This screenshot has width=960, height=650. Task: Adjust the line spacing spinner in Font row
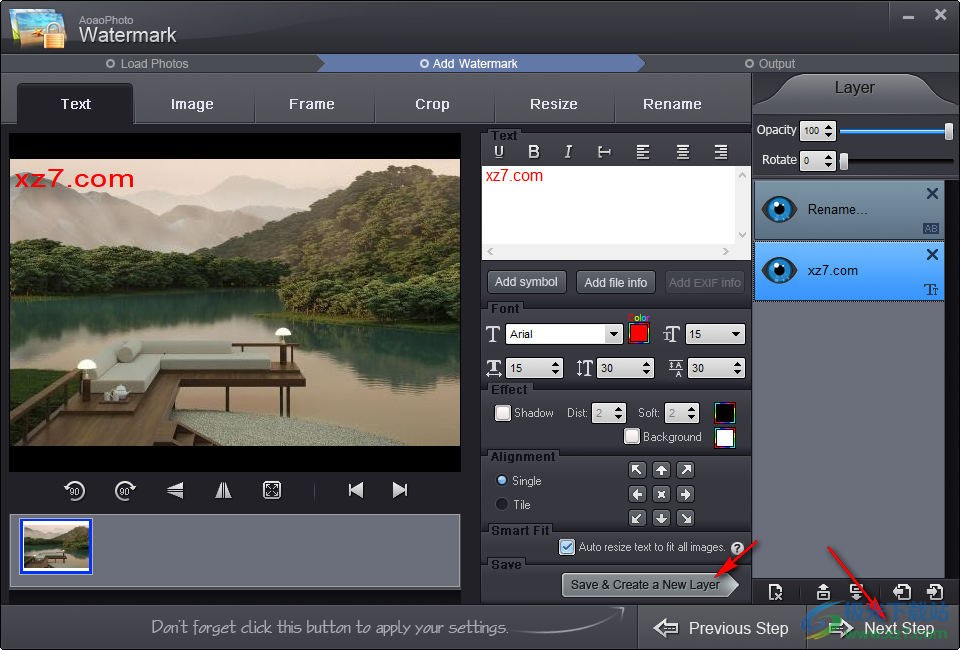(x=647, y=368)
